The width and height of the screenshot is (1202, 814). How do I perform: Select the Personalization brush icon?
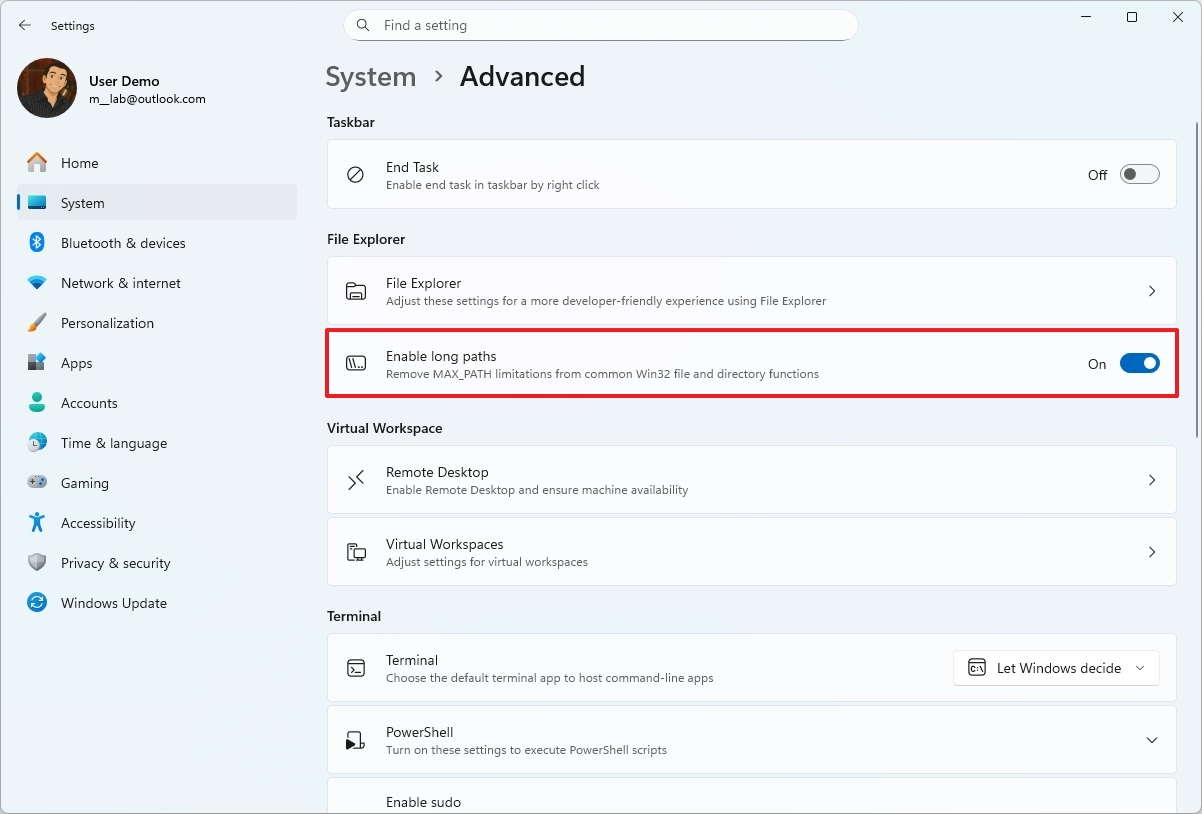tap(37, 322)
